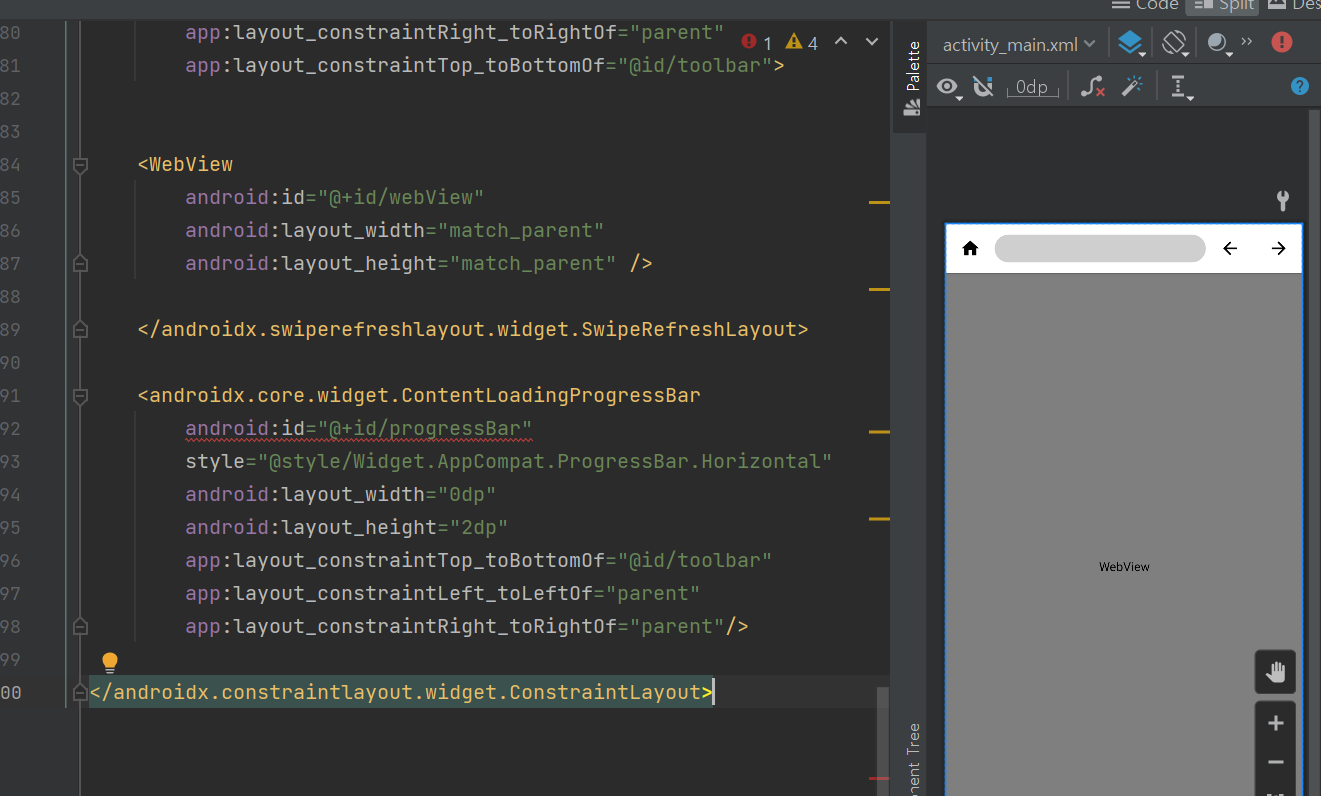Open the Guidelines dropdown
Image resolution: width=1321 pixels, height=796 pixels.
[x=1182, y=88]
